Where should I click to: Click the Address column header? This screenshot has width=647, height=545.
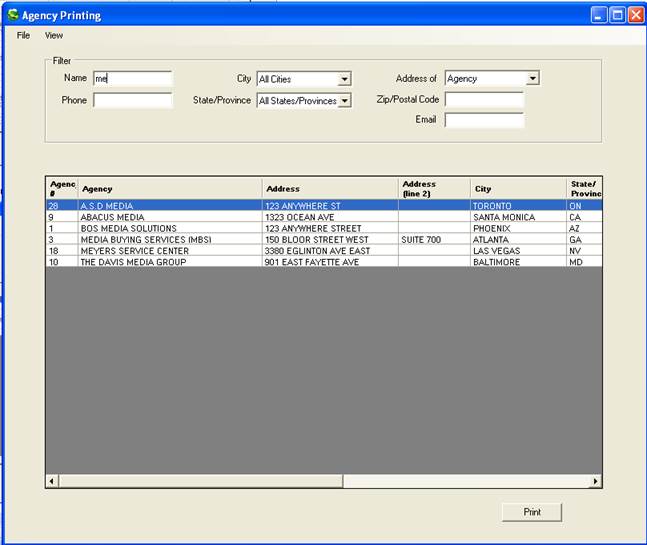[x=330, y=188]
